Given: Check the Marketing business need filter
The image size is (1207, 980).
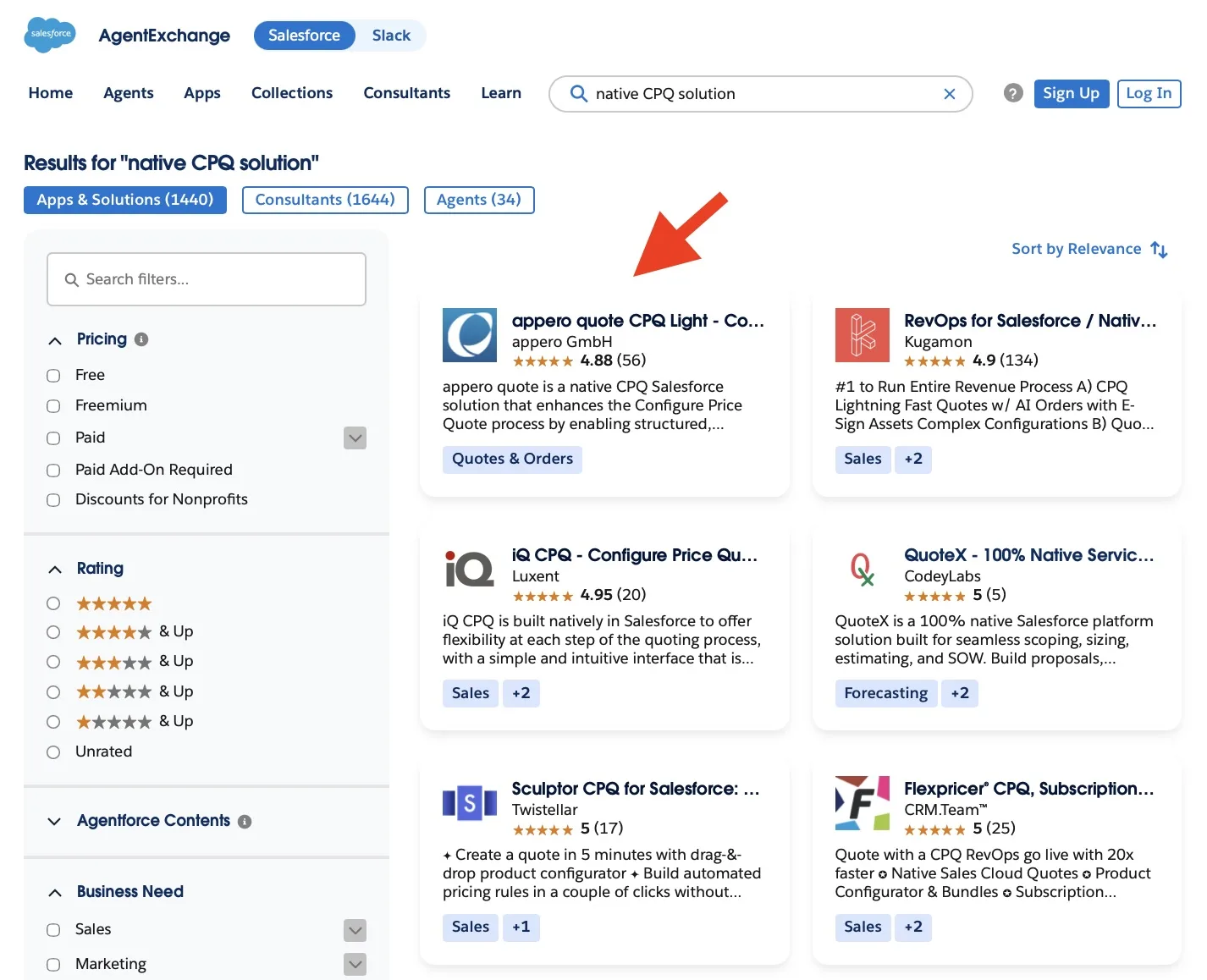Looking at the screenshot, I should click(53, 965).
